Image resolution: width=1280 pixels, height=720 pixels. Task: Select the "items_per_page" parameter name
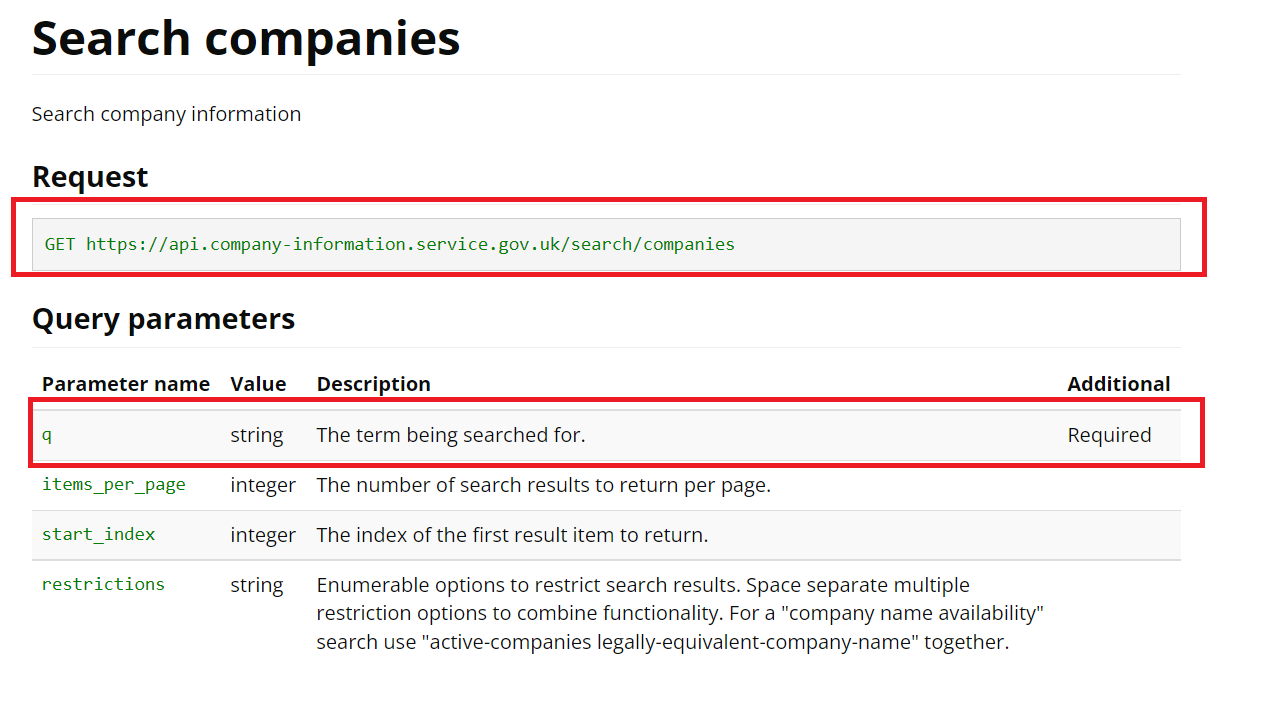tap(113, 485)
